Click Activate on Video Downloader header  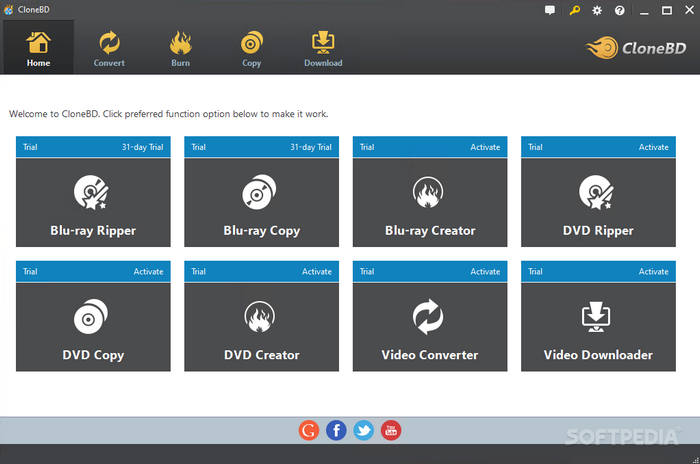coord(654,272)
